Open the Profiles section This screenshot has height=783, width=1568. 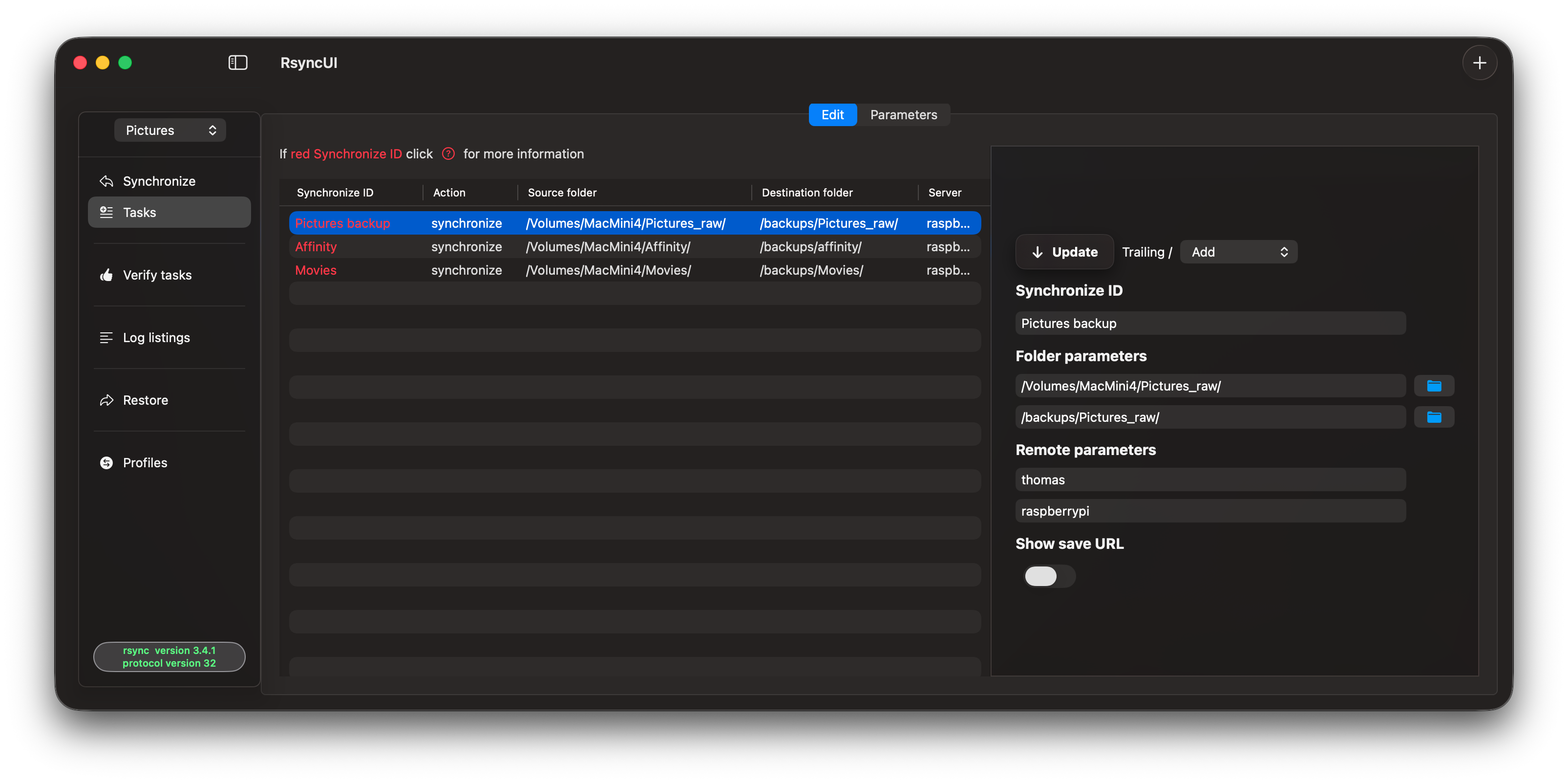click(145, 463)
